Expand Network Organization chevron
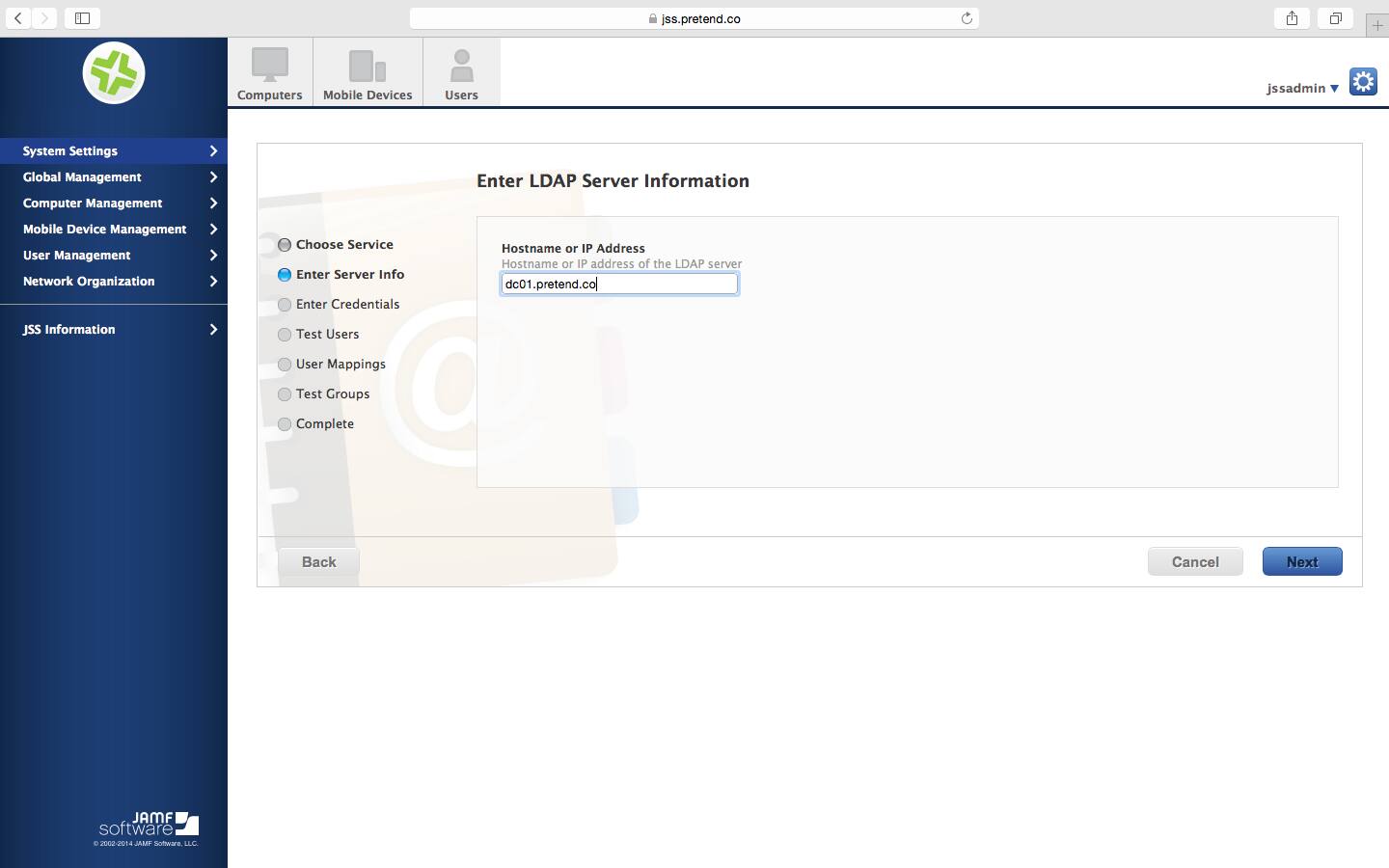This screenshot has height=868, width=1389. [213, 281]
